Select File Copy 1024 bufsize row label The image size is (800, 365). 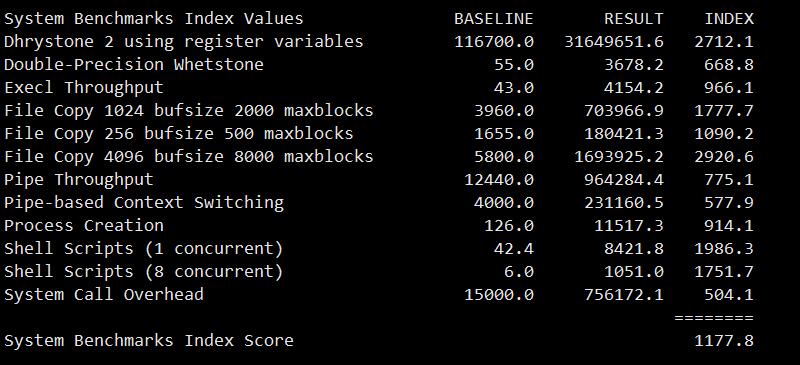tap(189, 111)
